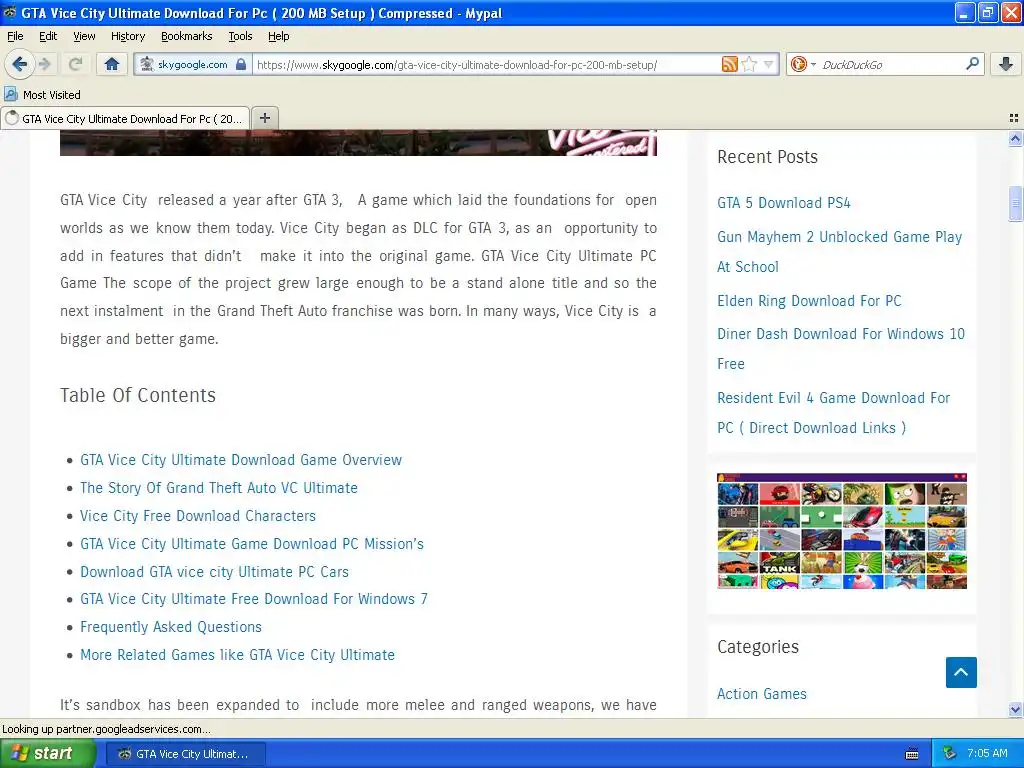
Task: Open the DuckDuckGo search engine selector
Action: pyautogui.click(x=803, y=64)
